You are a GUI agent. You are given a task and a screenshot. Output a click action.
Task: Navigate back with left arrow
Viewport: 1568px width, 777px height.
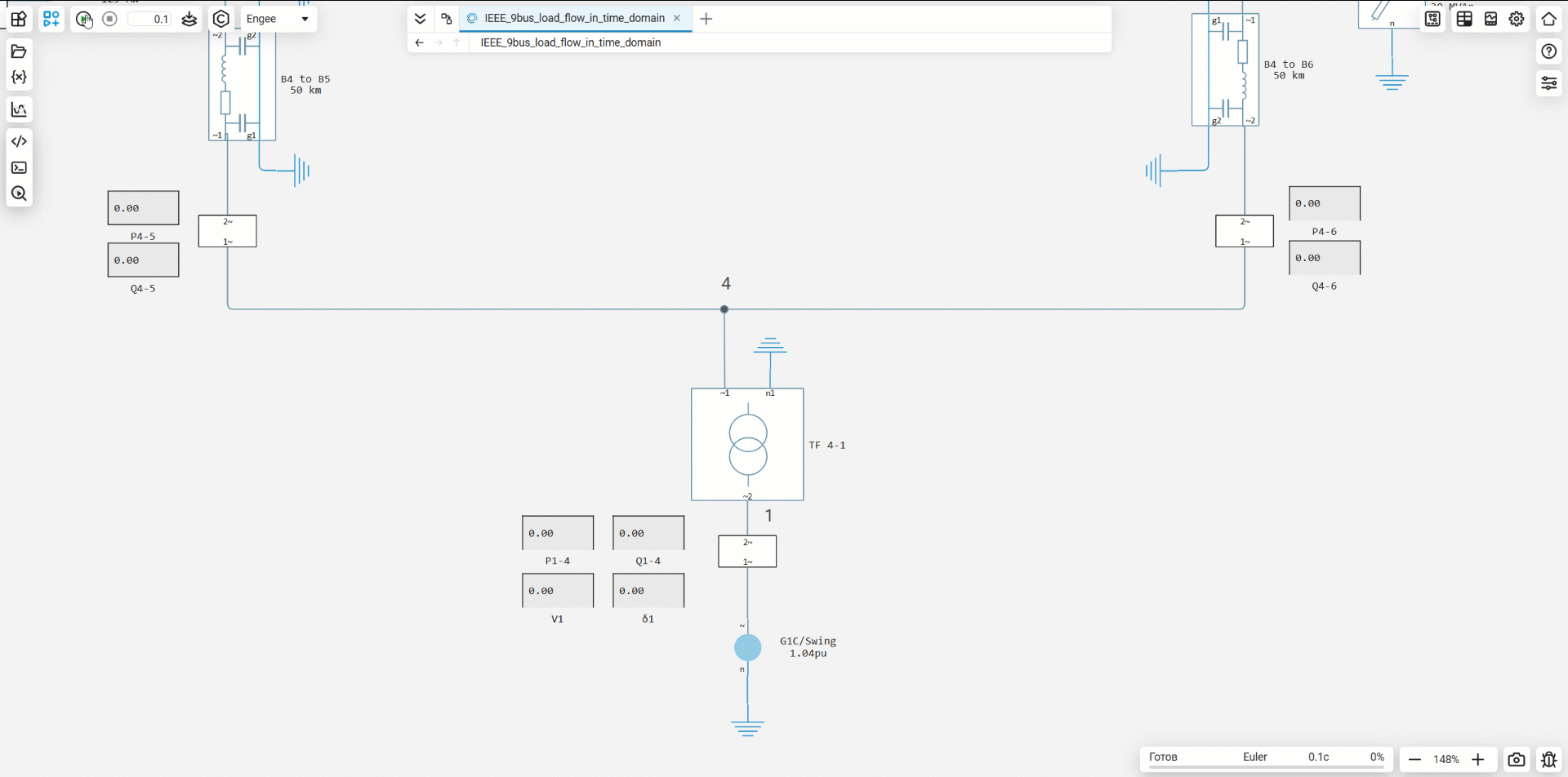click(x=419, y=42)
